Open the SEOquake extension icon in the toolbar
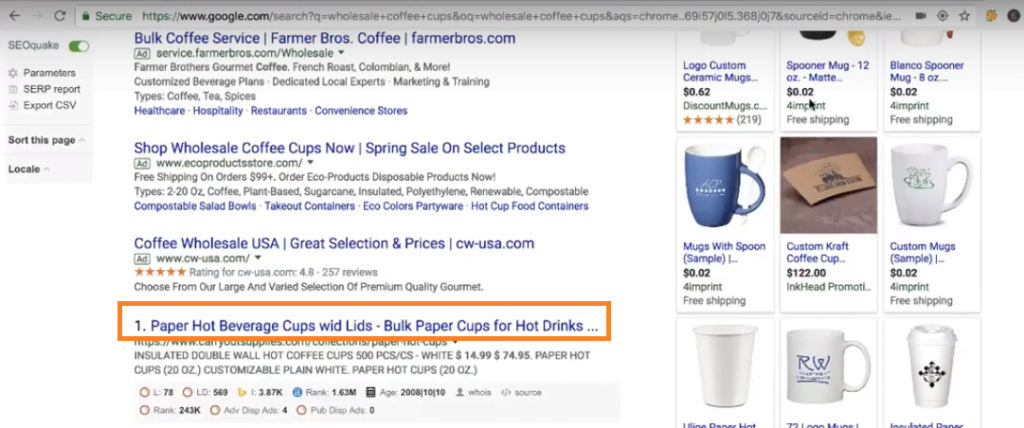 coord(991,16)
